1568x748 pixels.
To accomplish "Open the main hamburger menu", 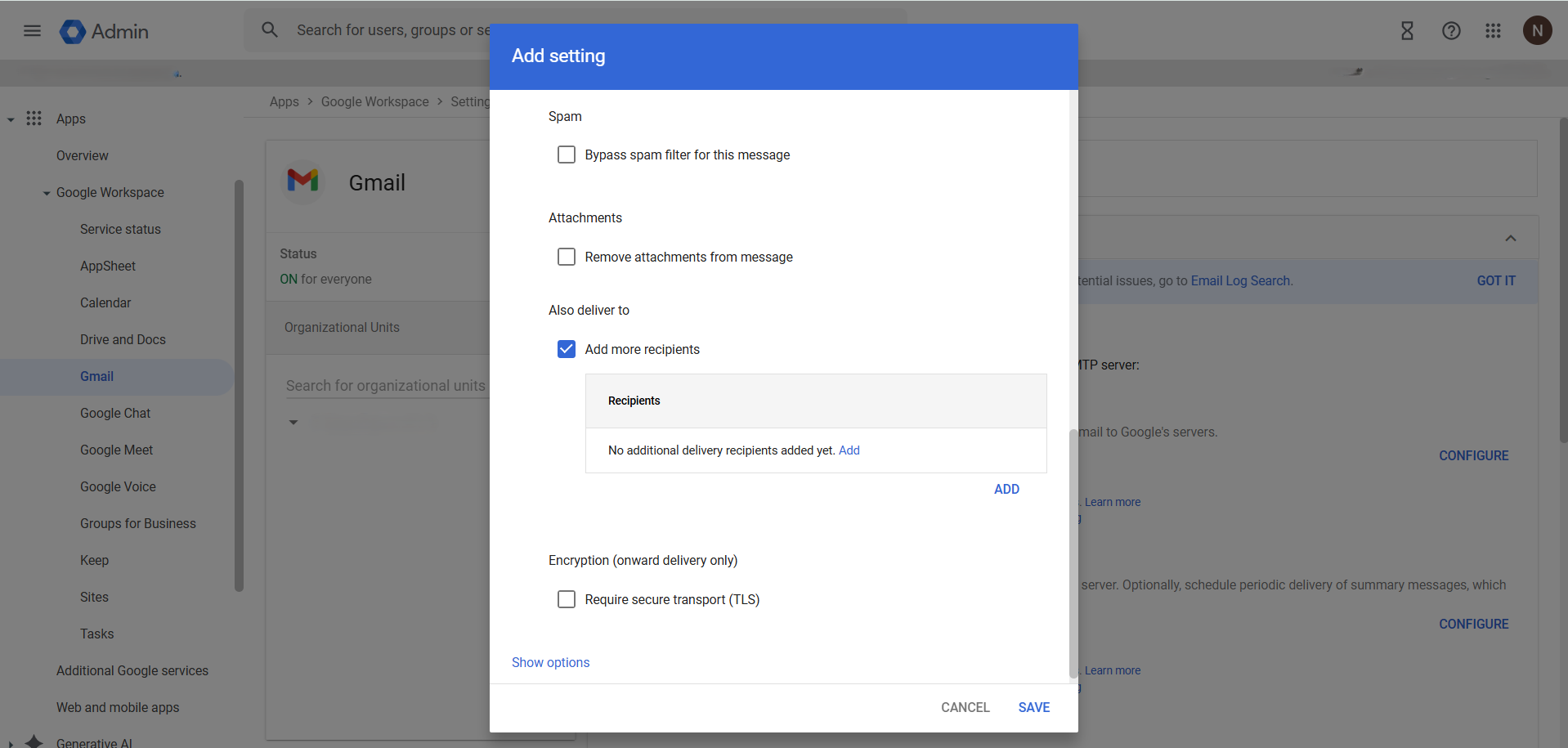I will [x=32, y=31].
